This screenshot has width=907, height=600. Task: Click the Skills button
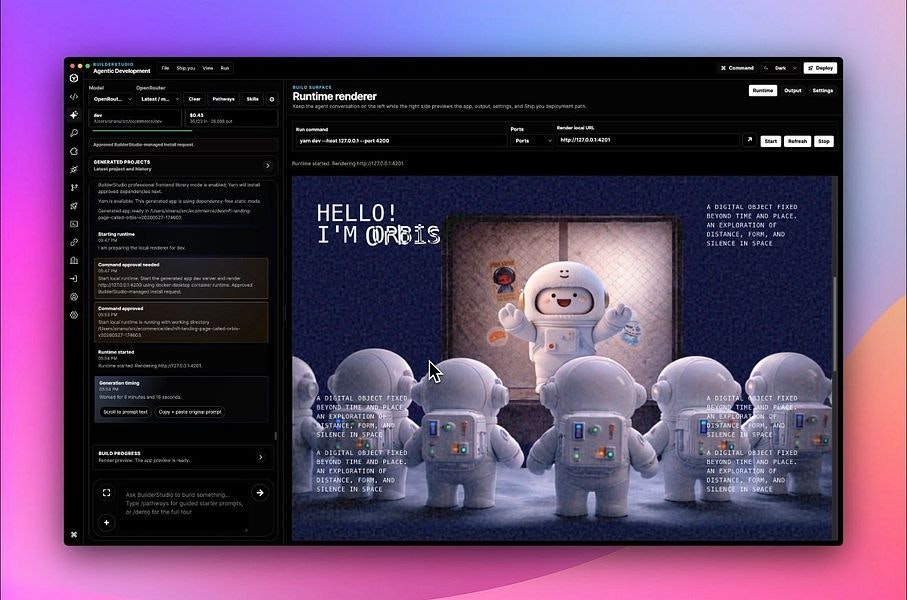pyautogui.click(x=253, y=99)
